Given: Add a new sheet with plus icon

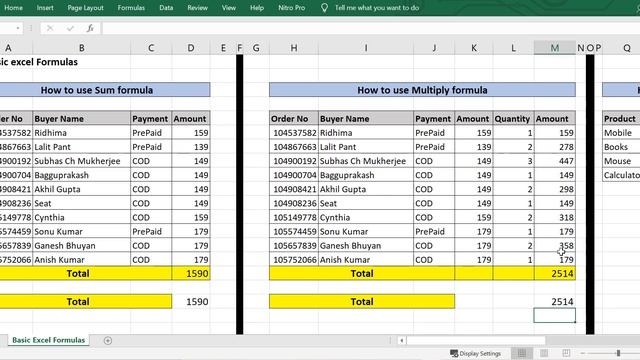Looking at the screenshot, I should (x=108, y=340).
